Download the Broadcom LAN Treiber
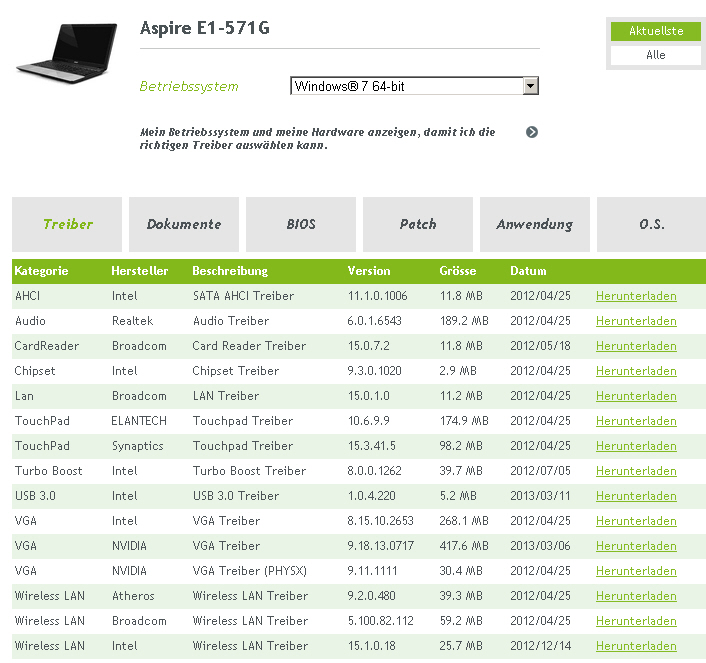Screen dimensions: 706x663 click(636, 396)
